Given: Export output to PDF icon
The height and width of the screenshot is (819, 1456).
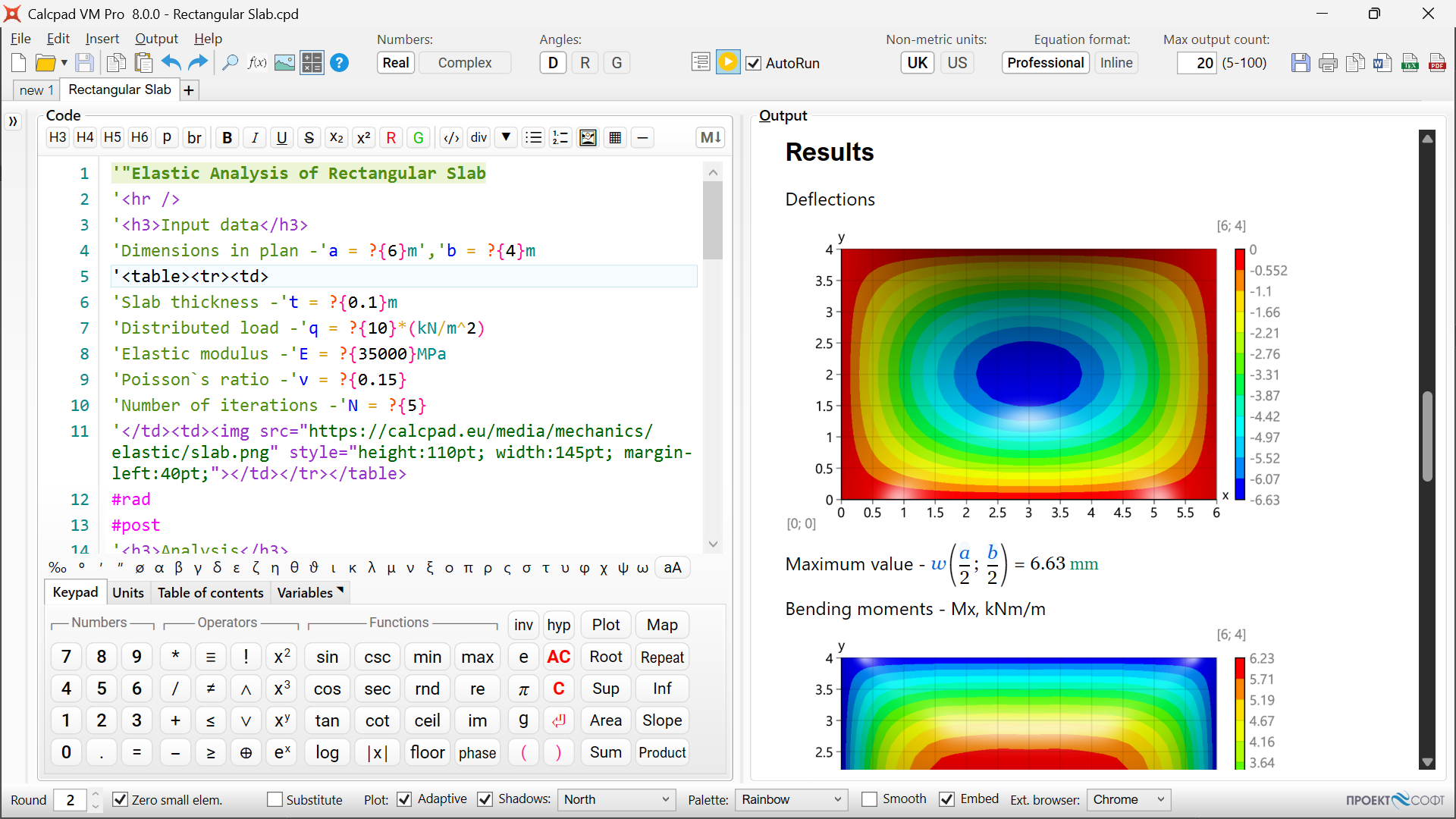Looking at the screenshot, I should (1437, 63).
